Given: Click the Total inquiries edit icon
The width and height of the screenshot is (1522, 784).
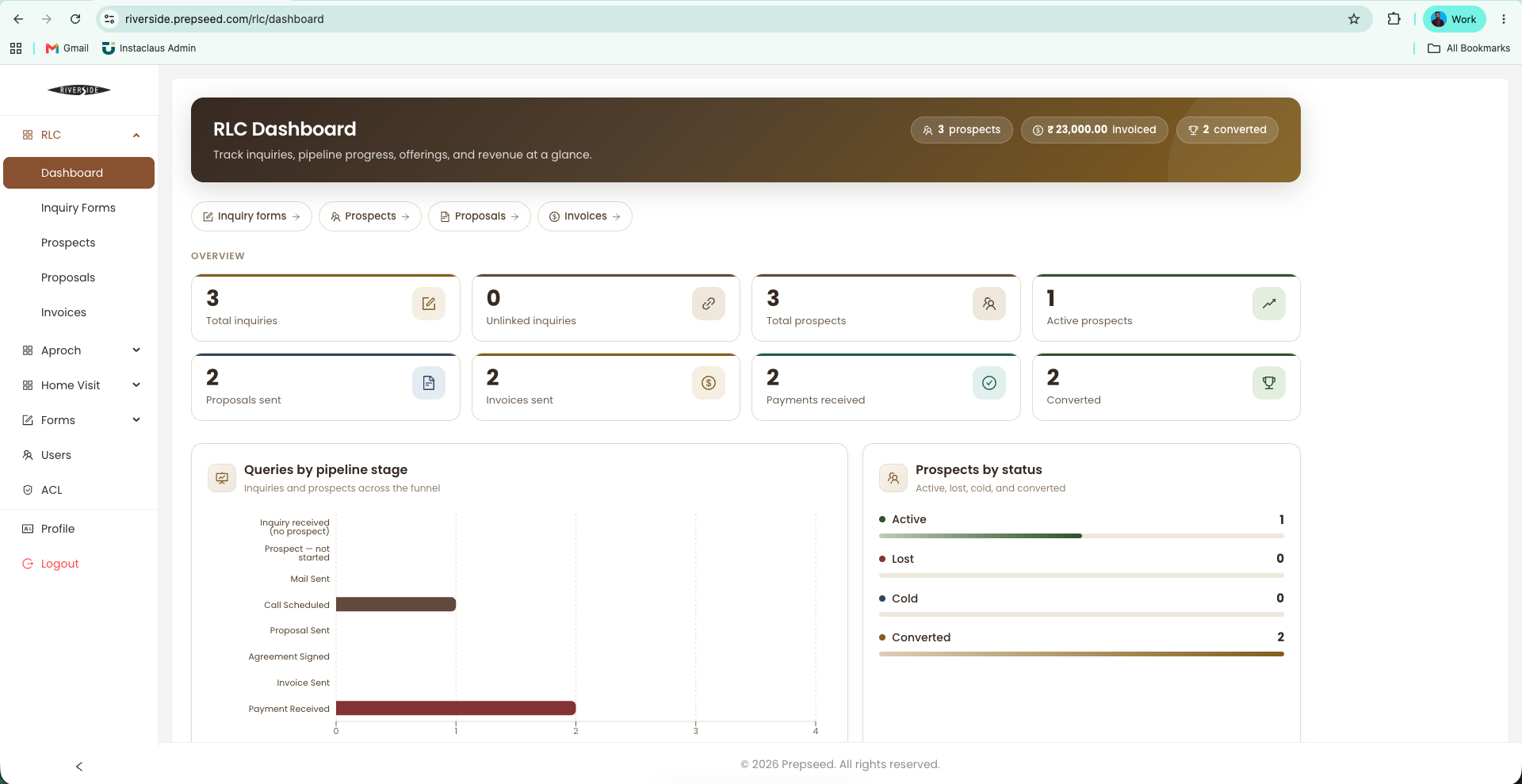Looking at the screenshot, I should [429, 304].
